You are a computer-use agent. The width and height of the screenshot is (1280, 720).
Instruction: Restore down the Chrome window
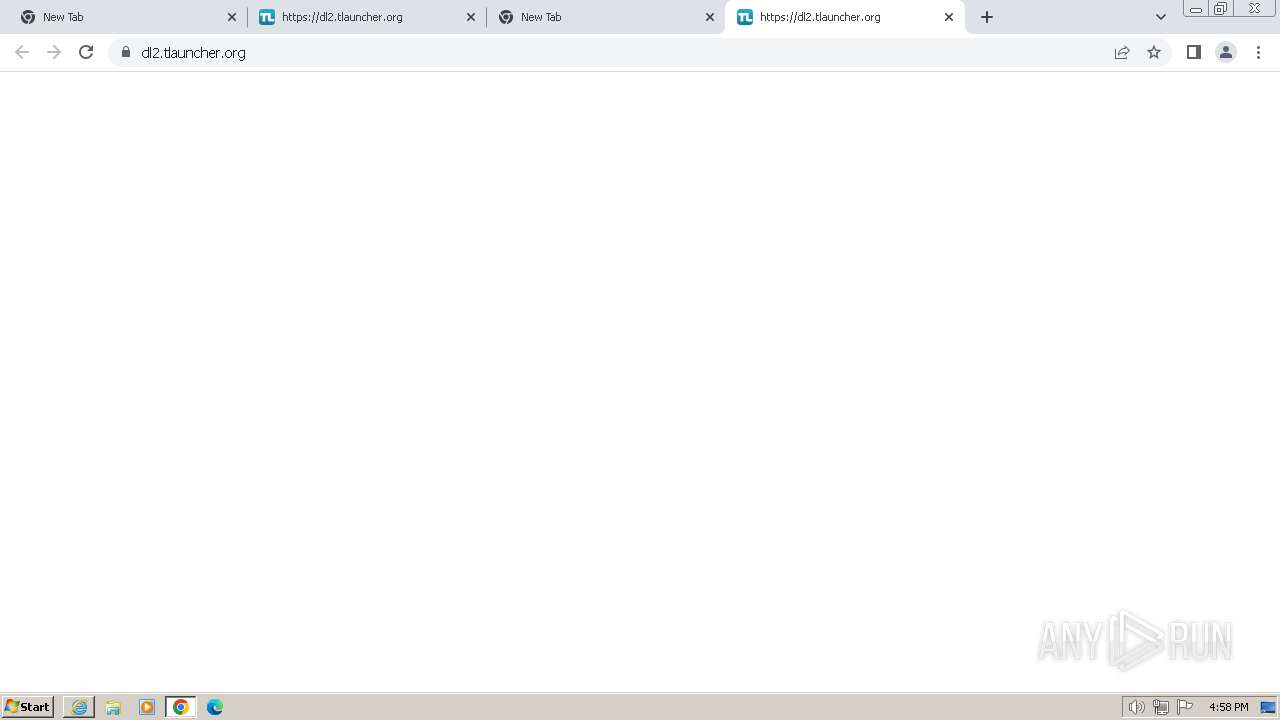1221,9
